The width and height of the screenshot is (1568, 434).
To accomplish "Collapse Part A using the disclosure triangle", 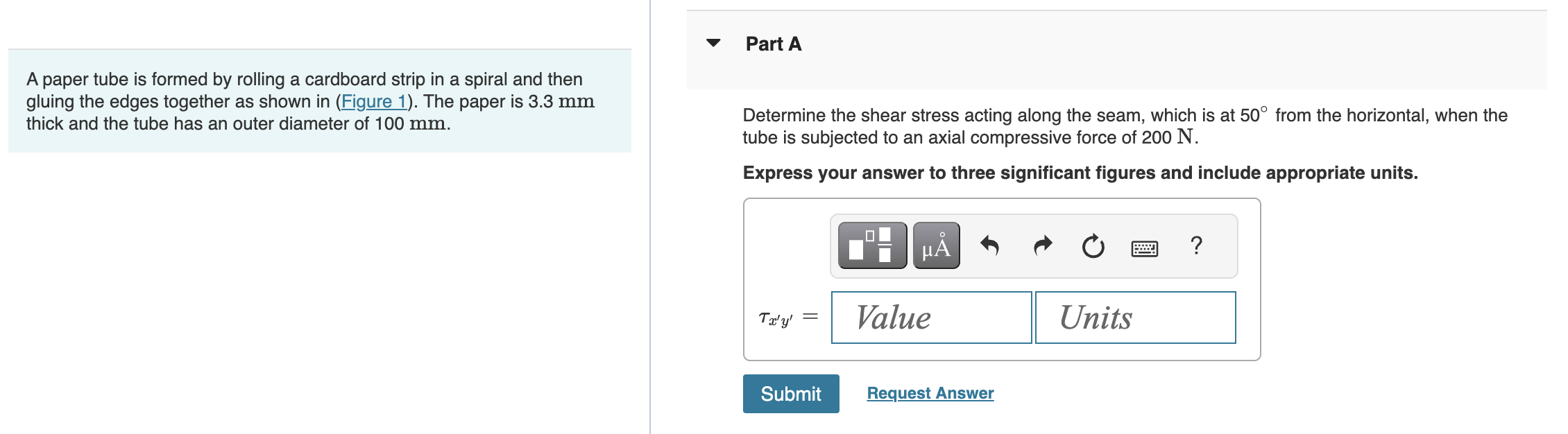I will [713, 44].
